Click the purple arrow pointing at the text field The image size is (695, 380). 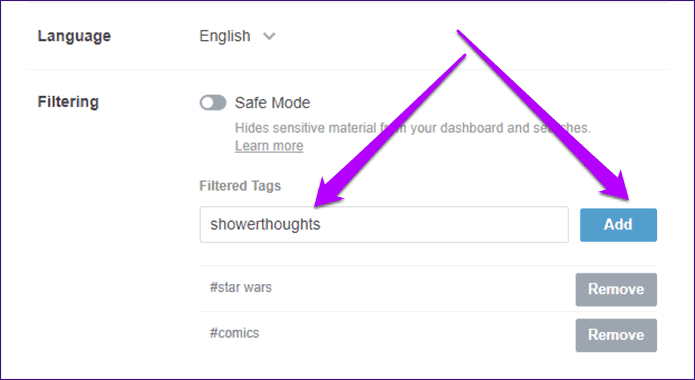tap(390, 131)
